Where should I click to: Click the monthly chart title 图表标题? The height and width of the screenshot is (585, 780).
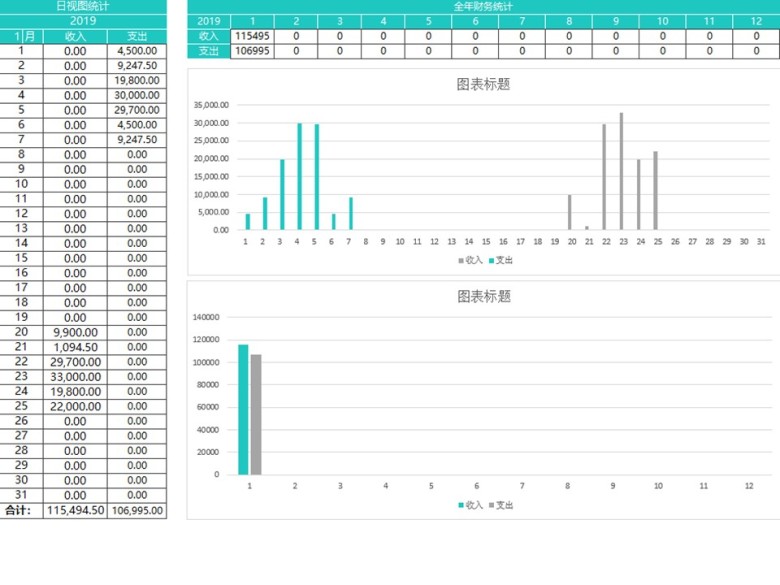pyautogui.click(x=484, y=296)
